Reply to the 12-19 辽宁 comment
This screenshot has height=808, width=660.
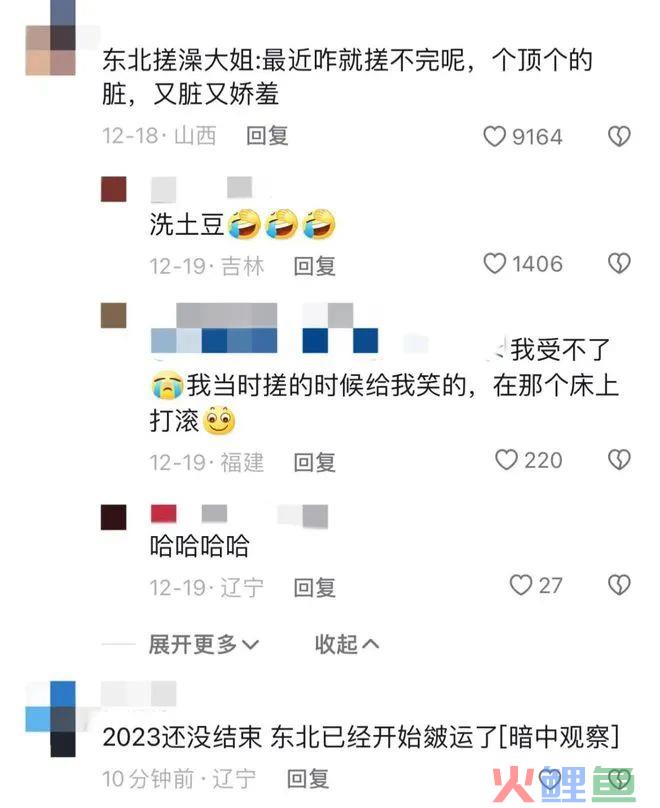(x=314, y=587)
